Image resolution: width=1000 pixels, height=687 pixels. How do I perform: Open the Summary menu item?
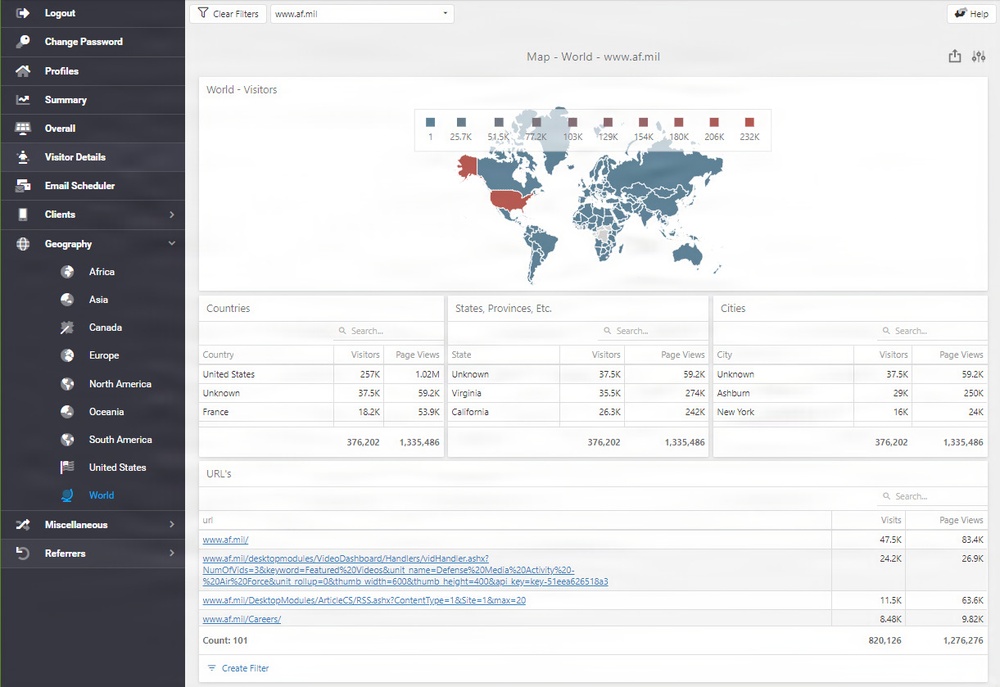point(92,100)
